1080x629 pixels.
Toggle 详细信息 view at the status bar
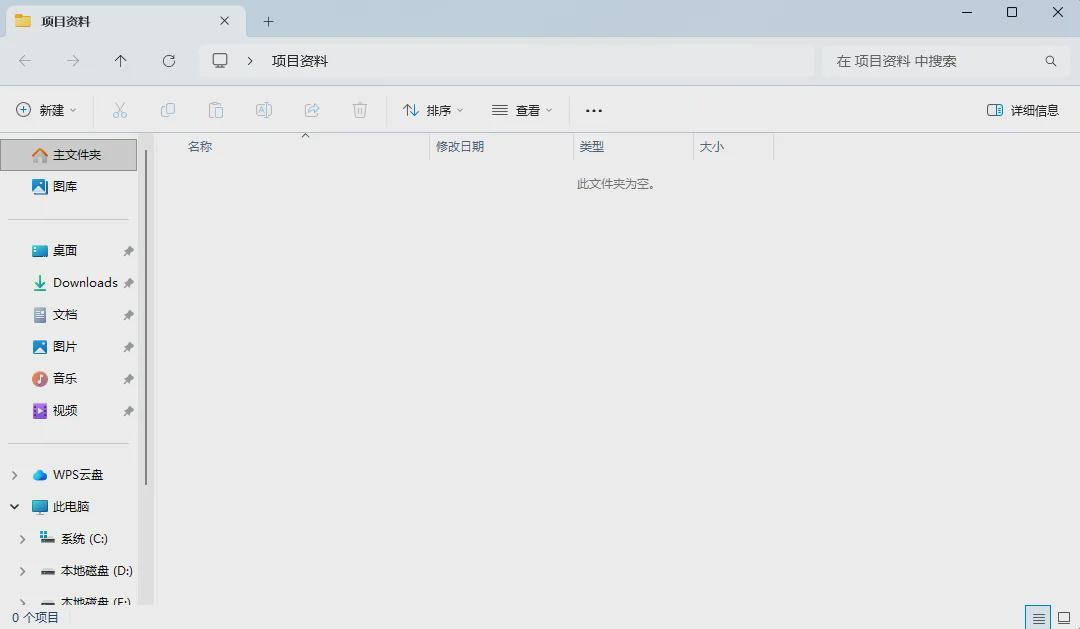click(x=1038, y=617)
